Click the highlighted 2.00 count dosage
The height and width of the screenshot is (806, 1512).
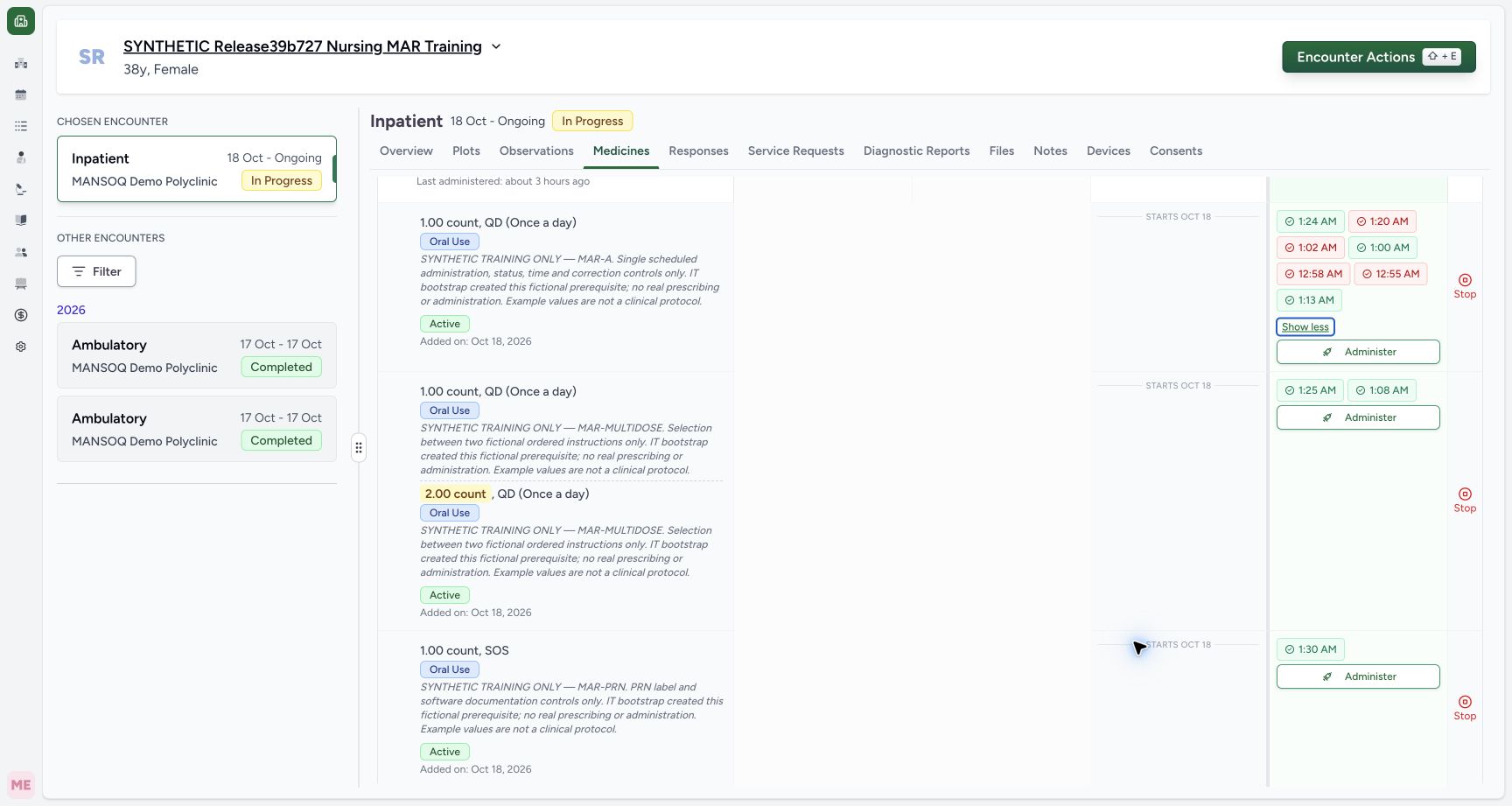[455, 494]
